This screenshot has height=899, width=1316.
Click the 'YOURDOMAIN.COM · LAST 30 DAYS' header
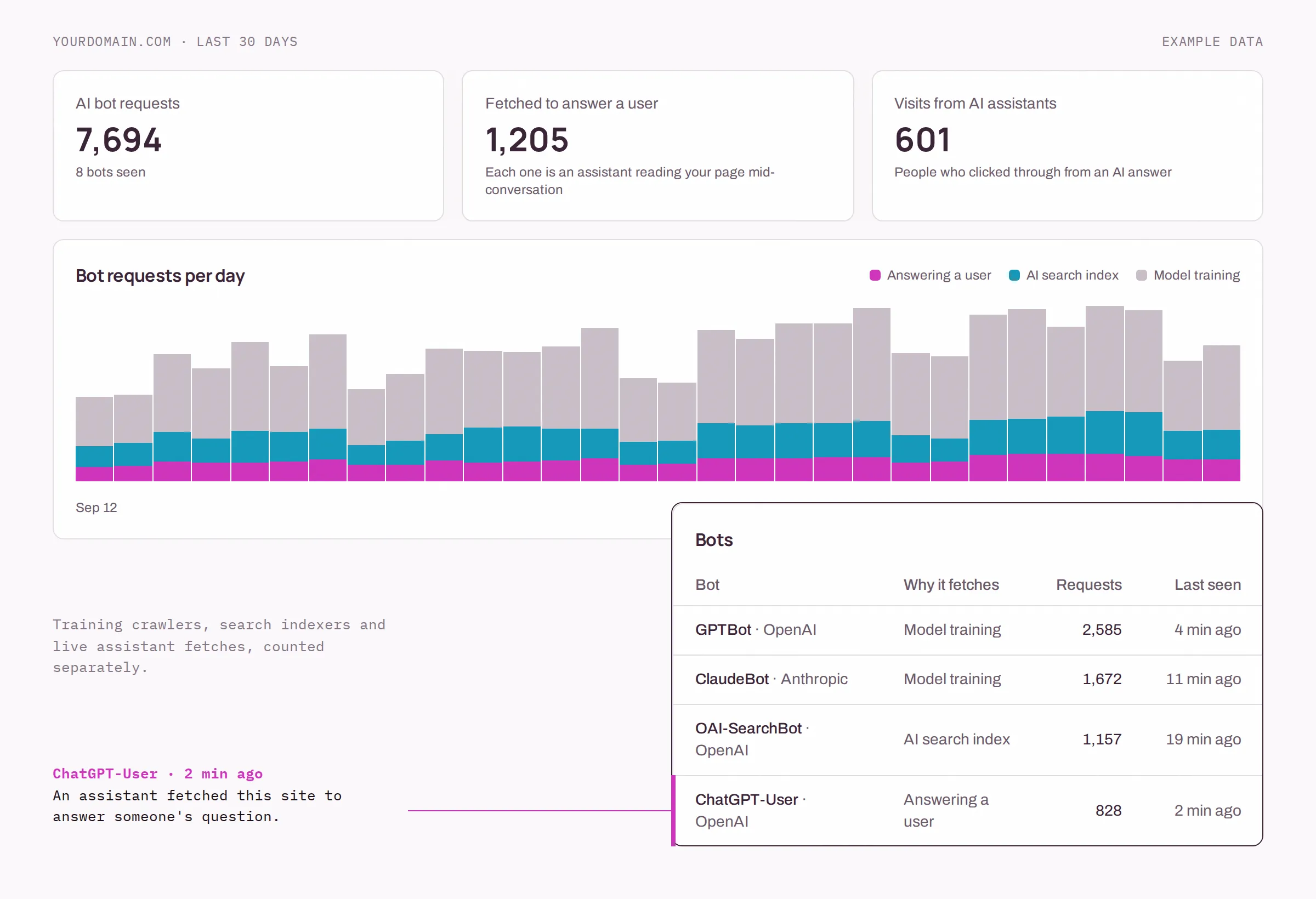(175, 42)
